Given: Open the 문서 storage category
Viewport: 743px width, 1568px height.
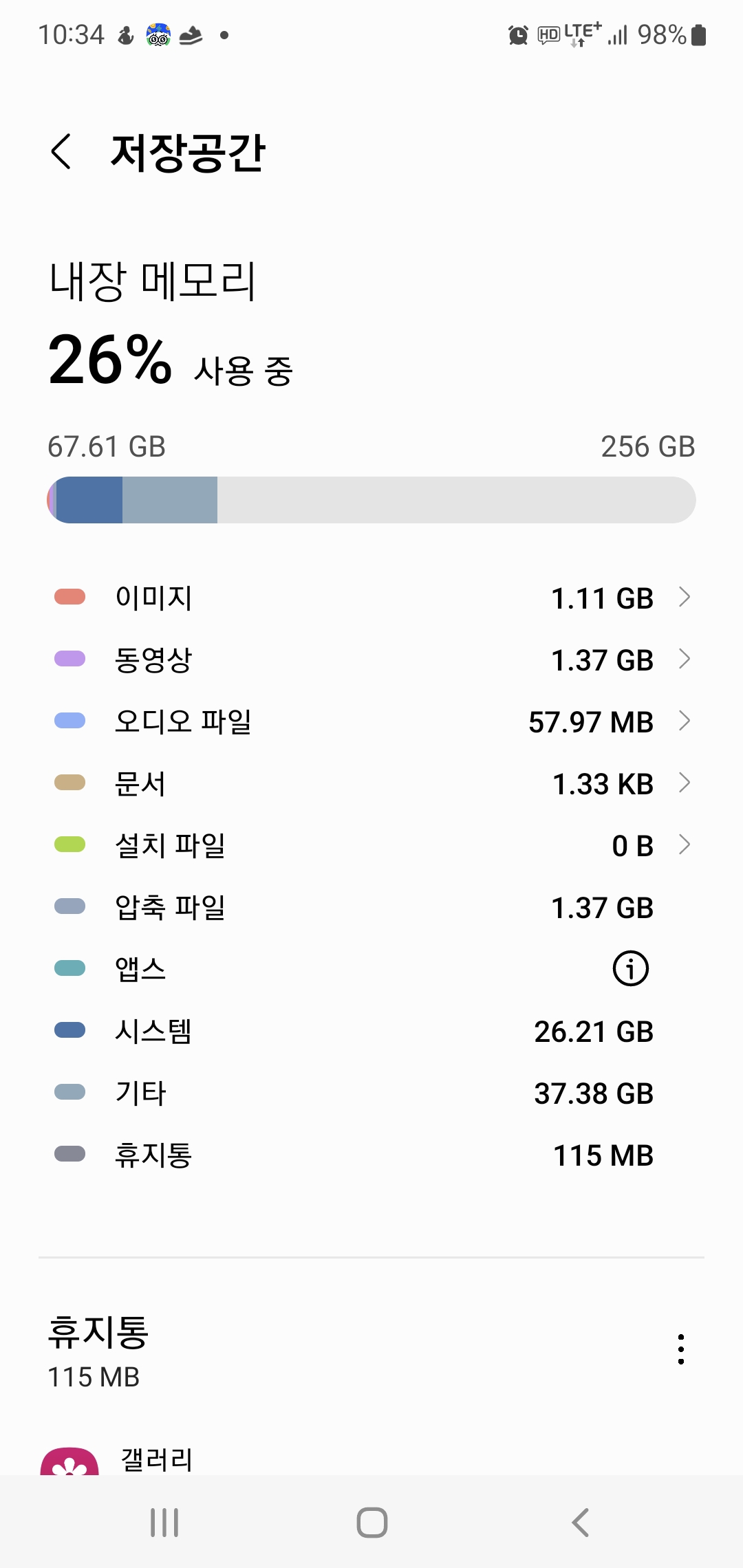Looking at the screenshot, I should [371, 783].
